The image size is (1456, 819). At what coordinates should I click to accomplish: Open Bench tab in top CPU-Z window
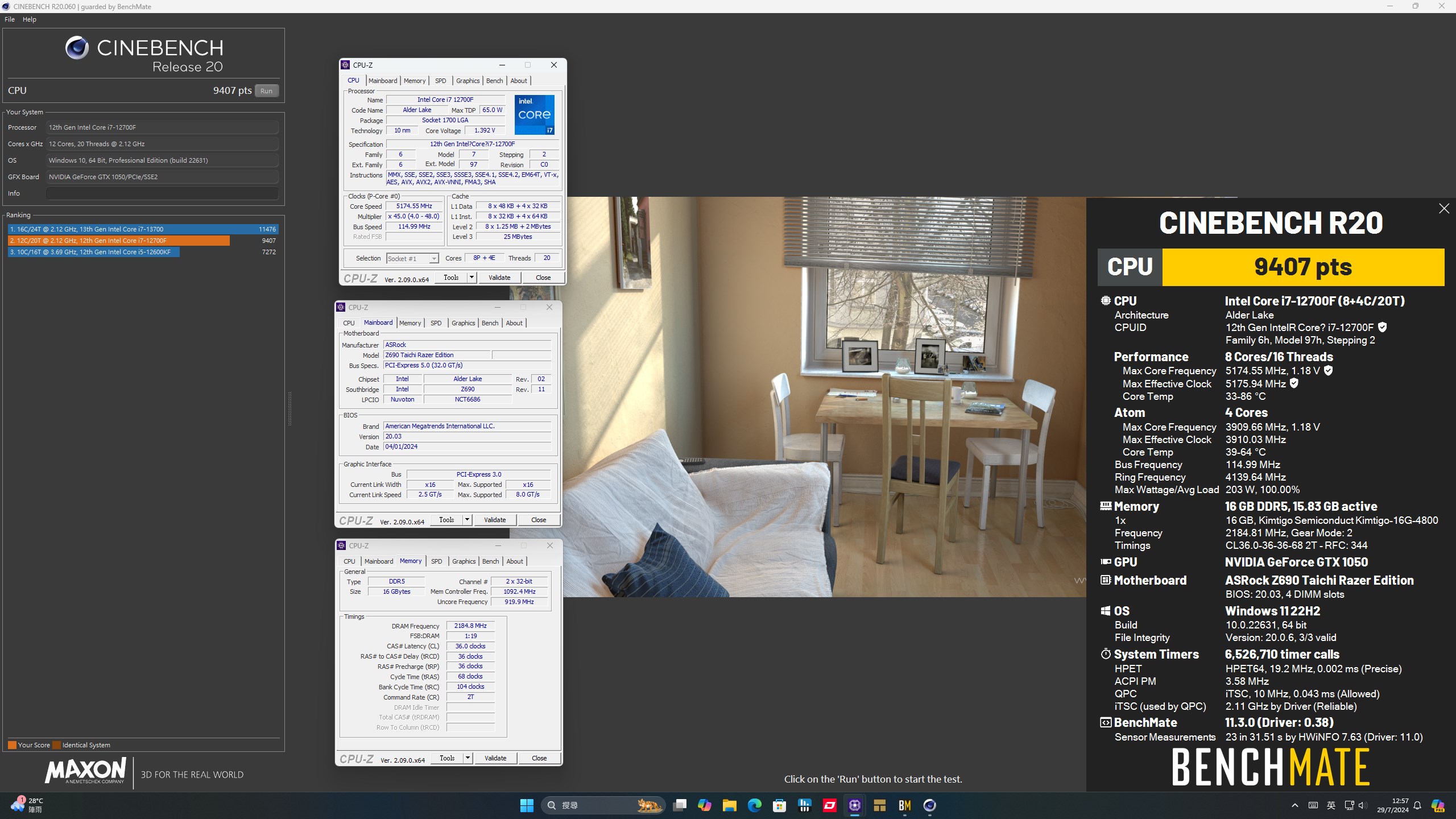tap(495, 81)
